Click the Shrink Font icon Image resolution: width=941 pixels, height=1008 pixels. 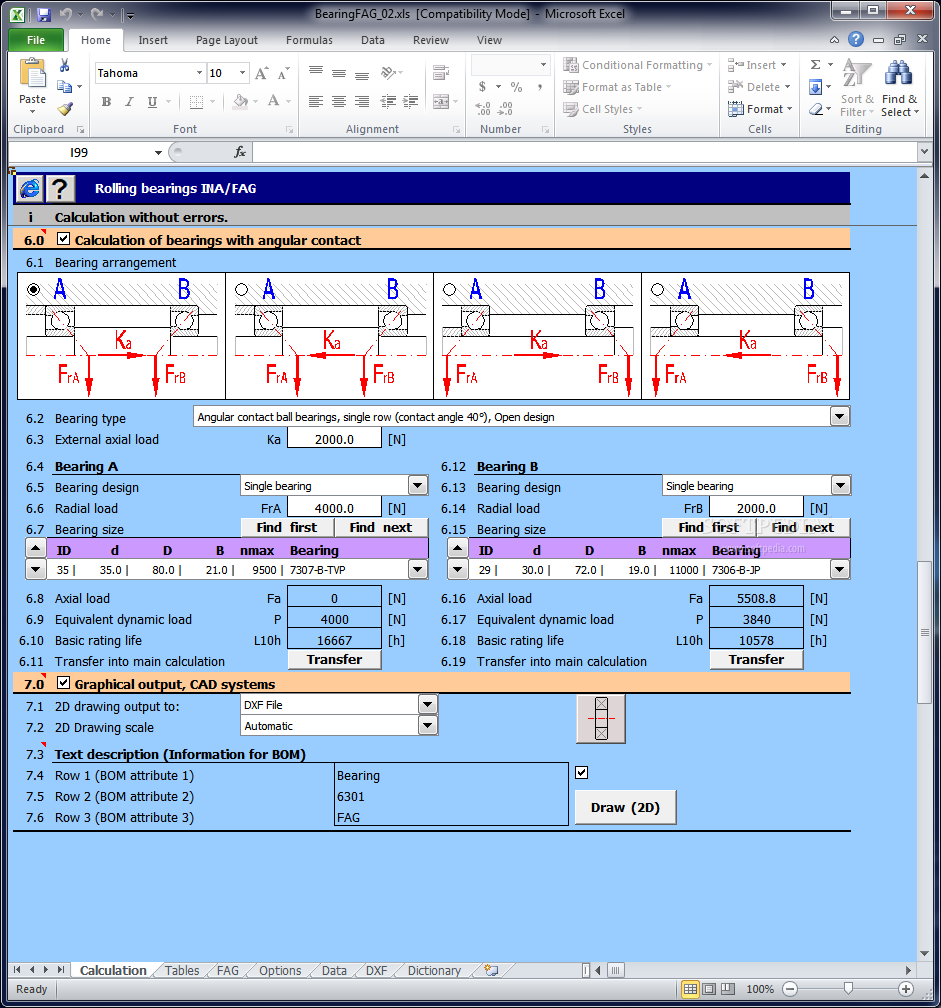click(283, 73)
